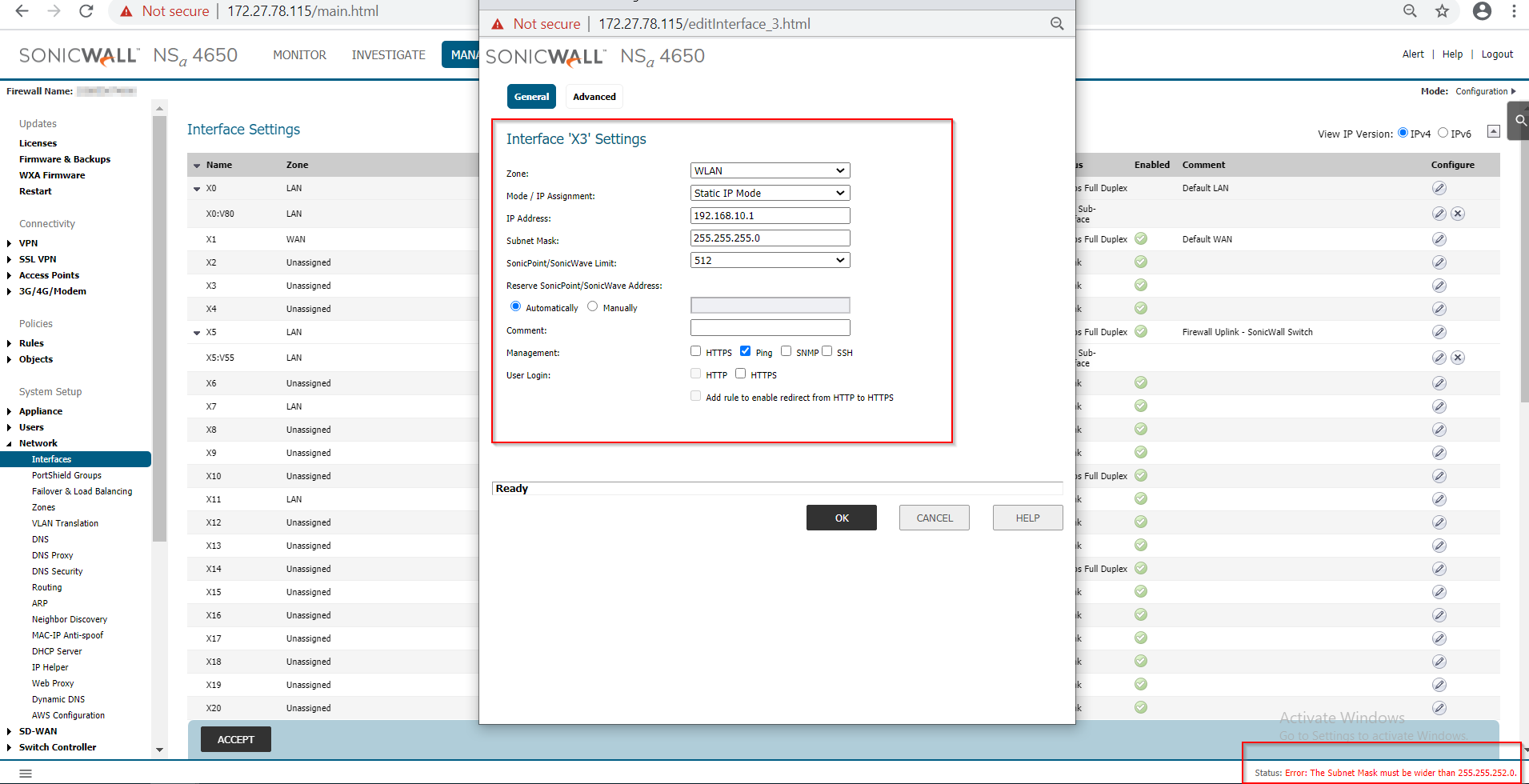1529x784 pixels.
Task: Click the hamburger menu icon at bottom left
Action: 26,774
